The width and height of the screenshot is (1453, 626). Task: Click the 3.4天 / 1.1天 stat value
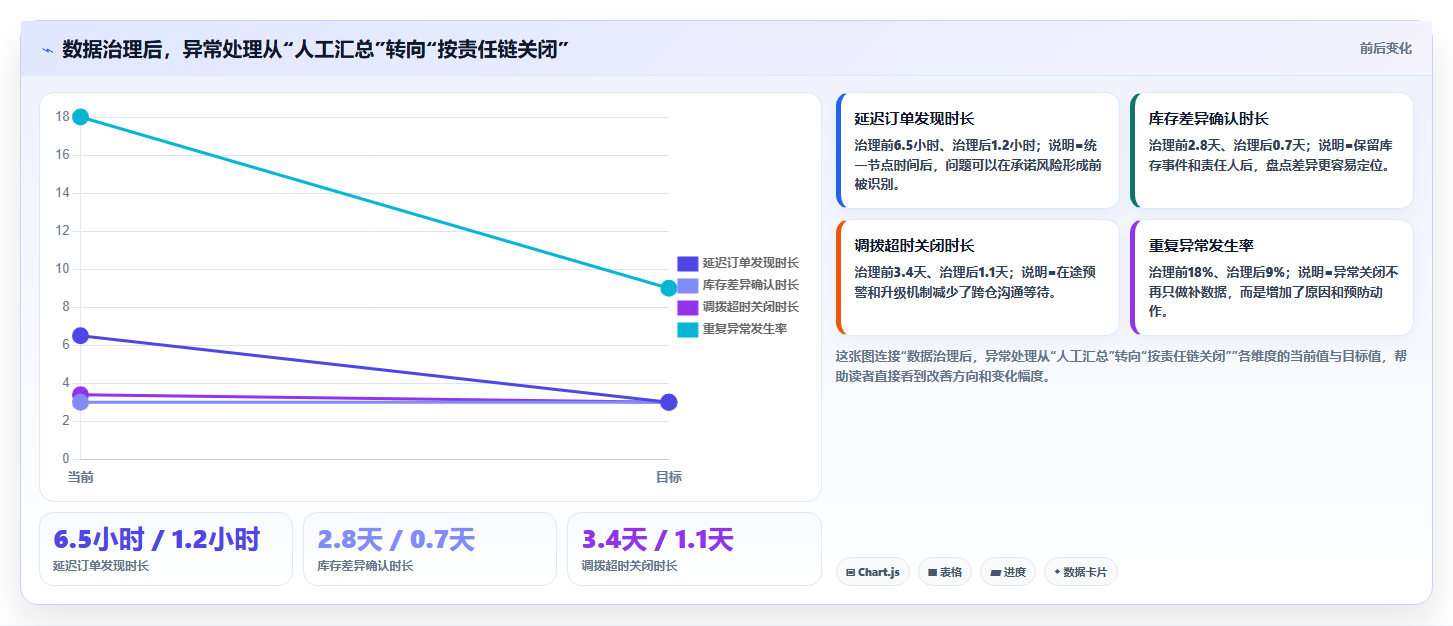tap(658, 540)
